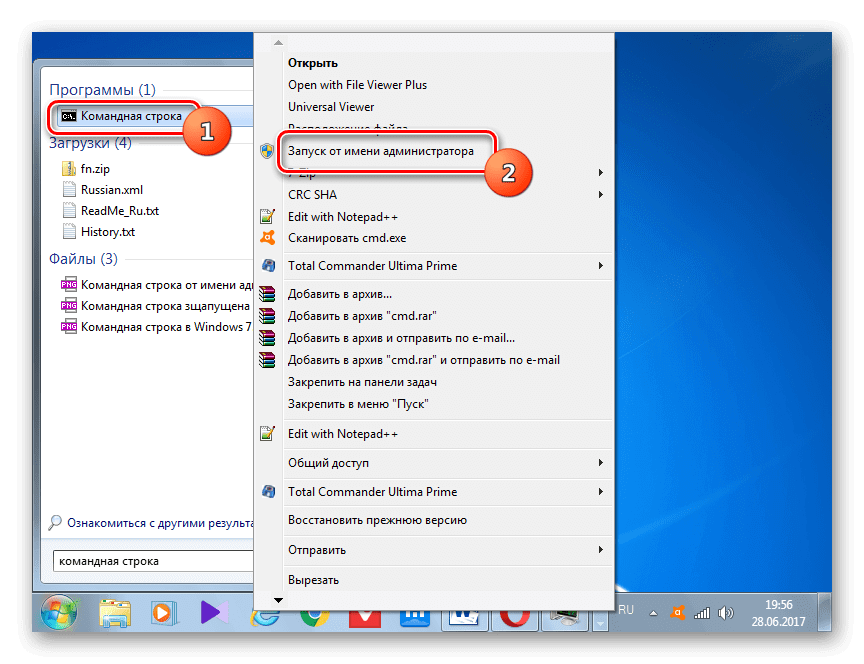Screen dimensions: 864x664
Task: Show hidden system tray icons
Action: 655,611
